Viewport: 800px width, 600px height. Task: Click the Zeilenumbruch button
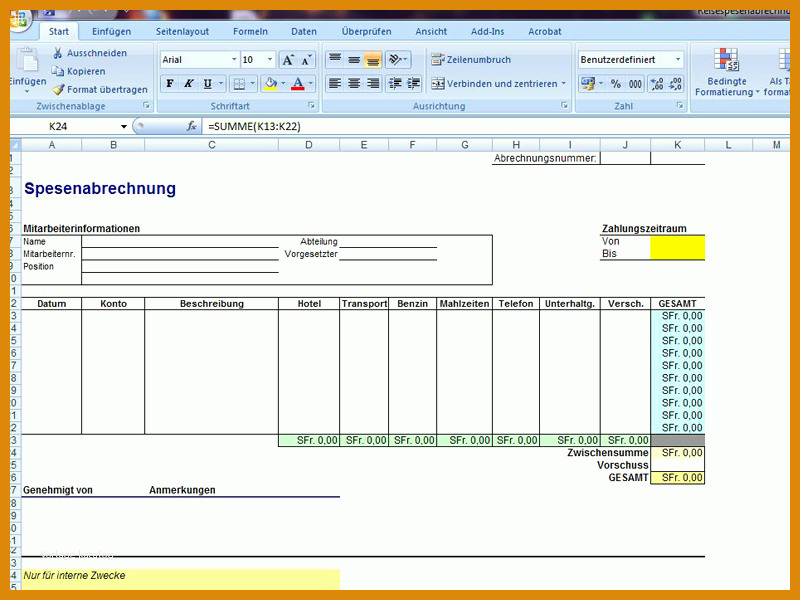(471, 60)
